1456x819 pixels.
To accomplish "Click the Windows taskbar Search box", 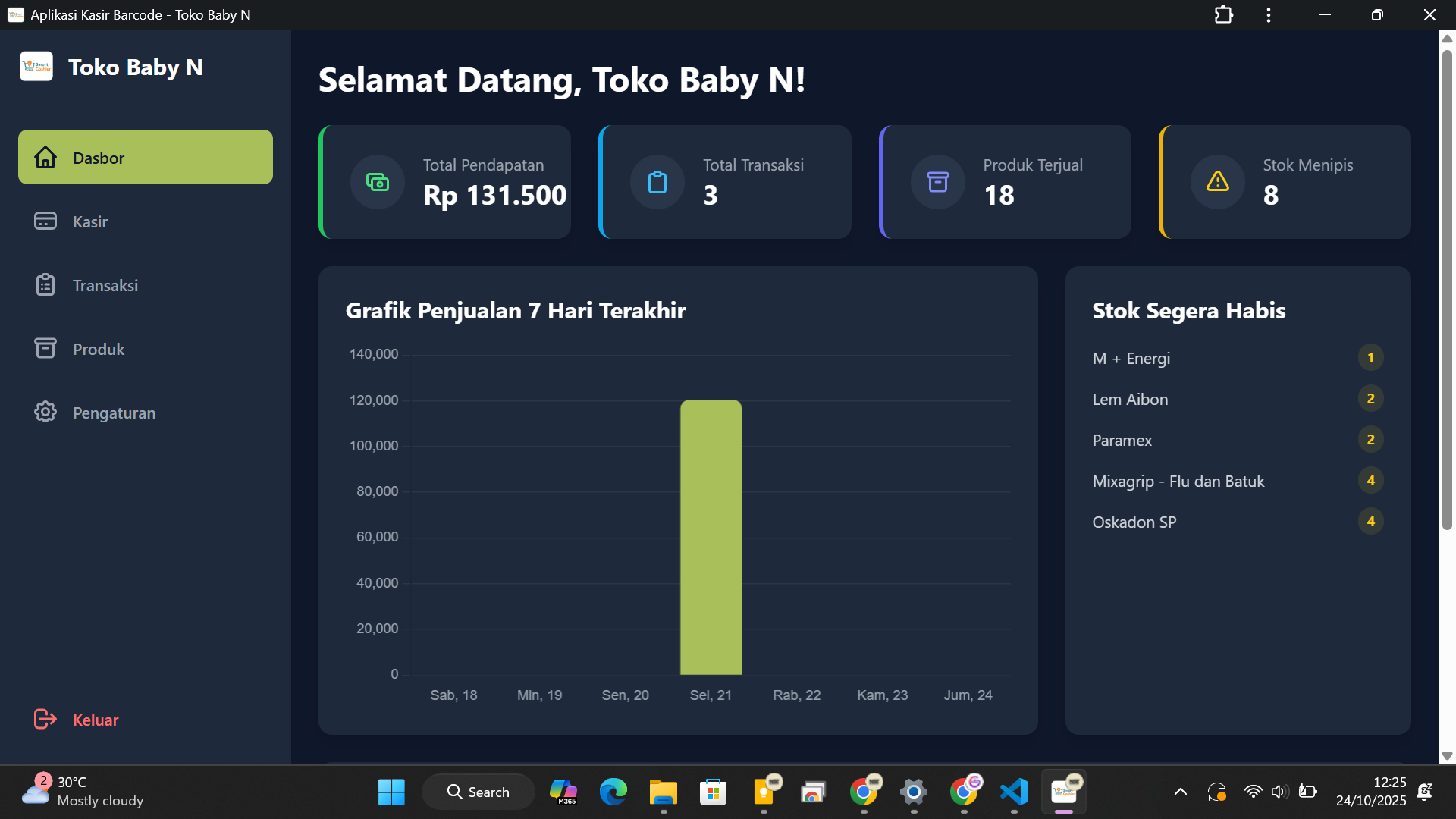I will [479, 792].
